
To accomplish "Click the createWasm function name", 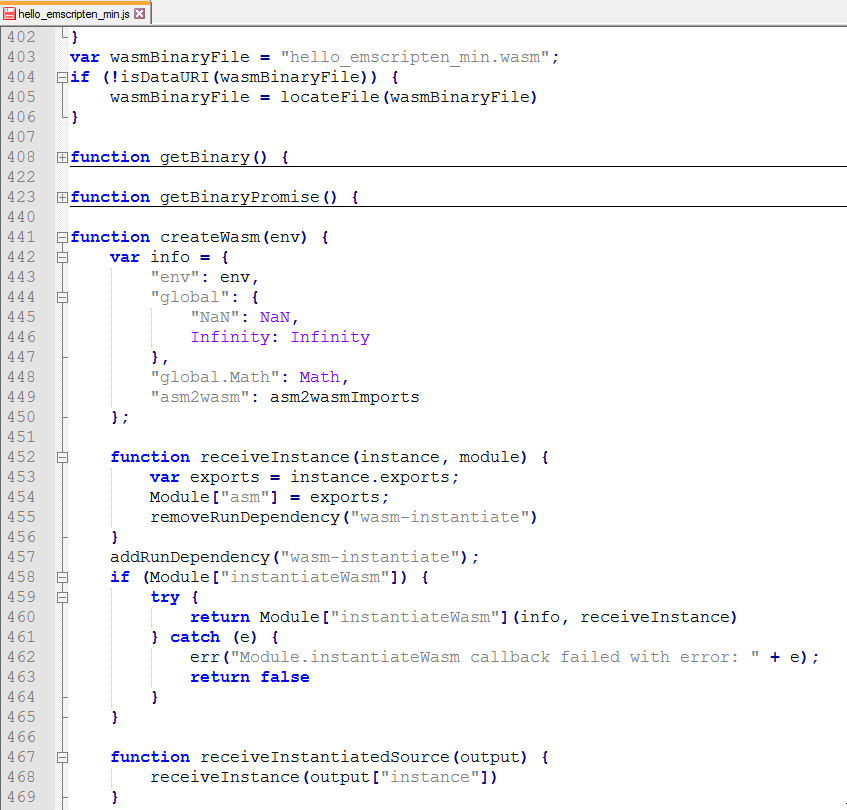I will 210,237.
